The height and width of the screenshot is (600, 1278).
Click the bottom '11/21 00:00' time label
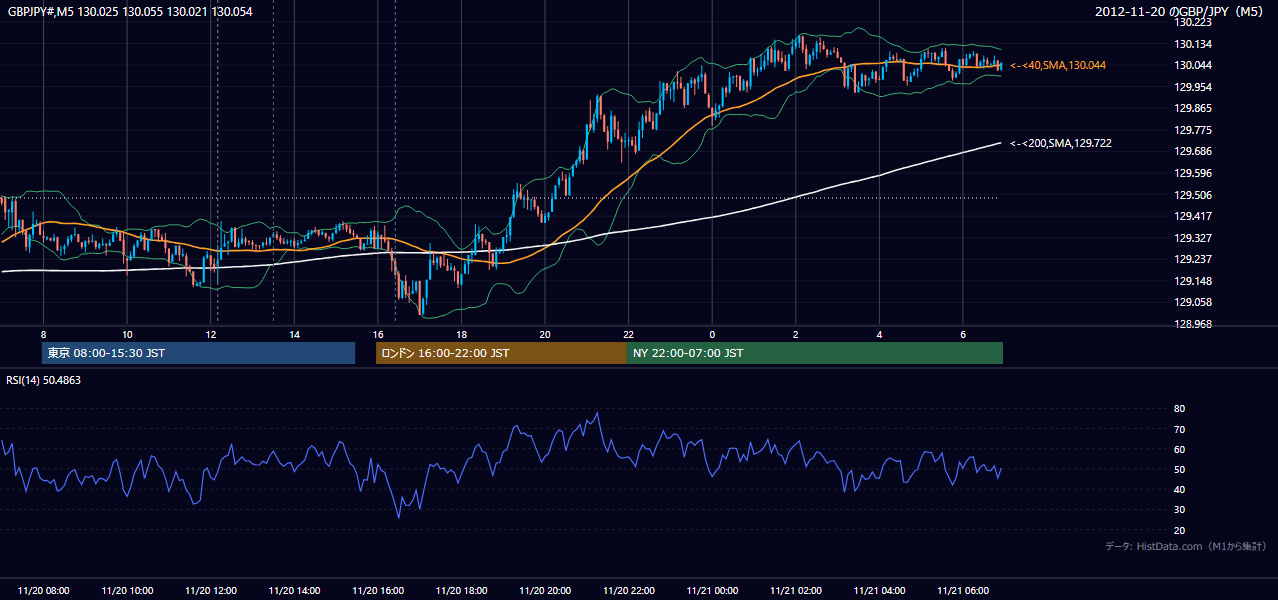pyautogui.click(x=712, y=591)
